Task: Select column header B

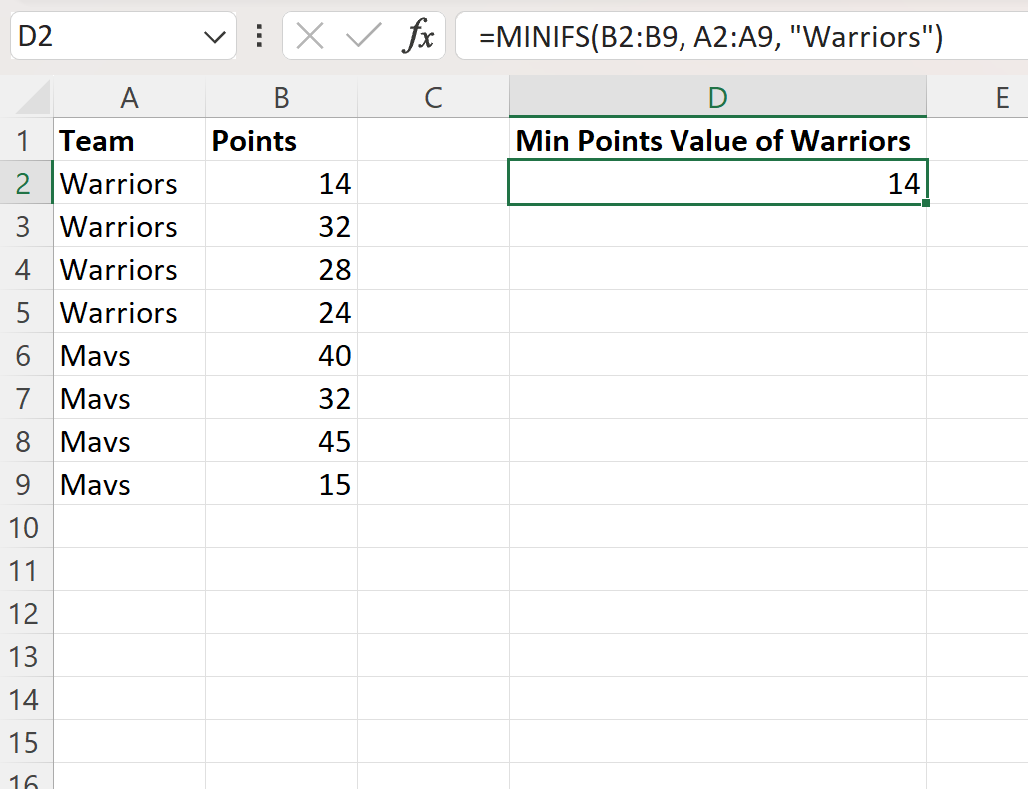Action: [x=281, y=97]
